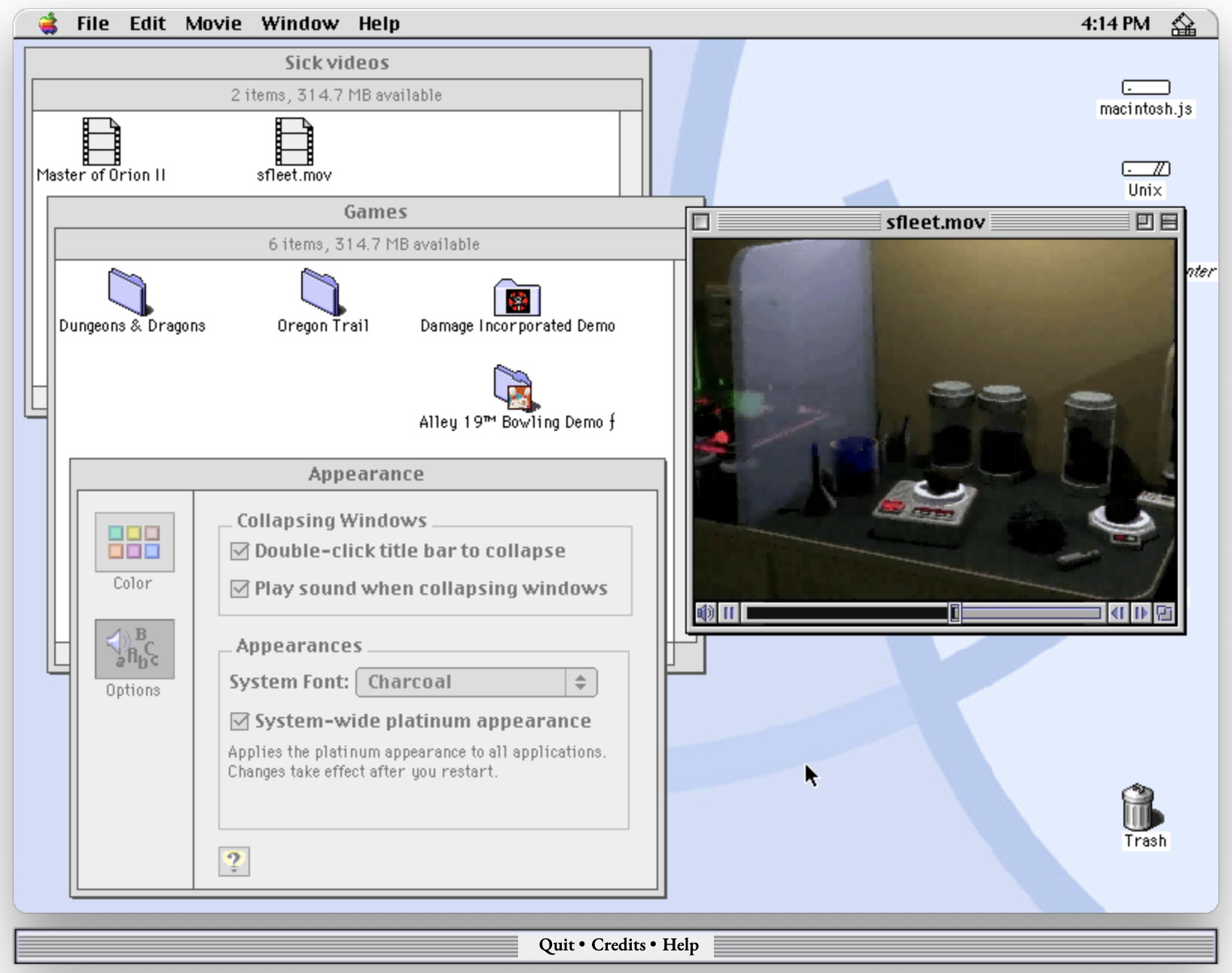
Task: Toggle System-wide platinum appearance
Action: (238, 721)
